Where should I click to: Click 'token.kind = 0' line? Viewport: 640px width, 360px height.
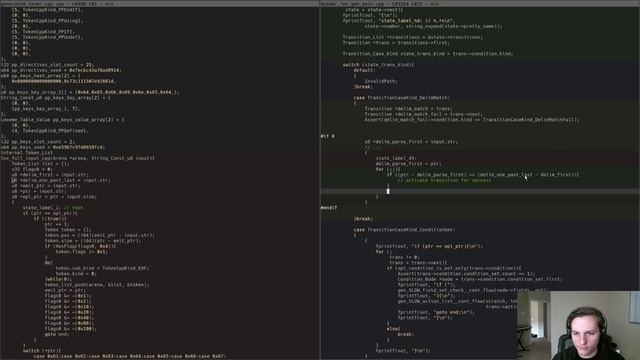(76, 274)
